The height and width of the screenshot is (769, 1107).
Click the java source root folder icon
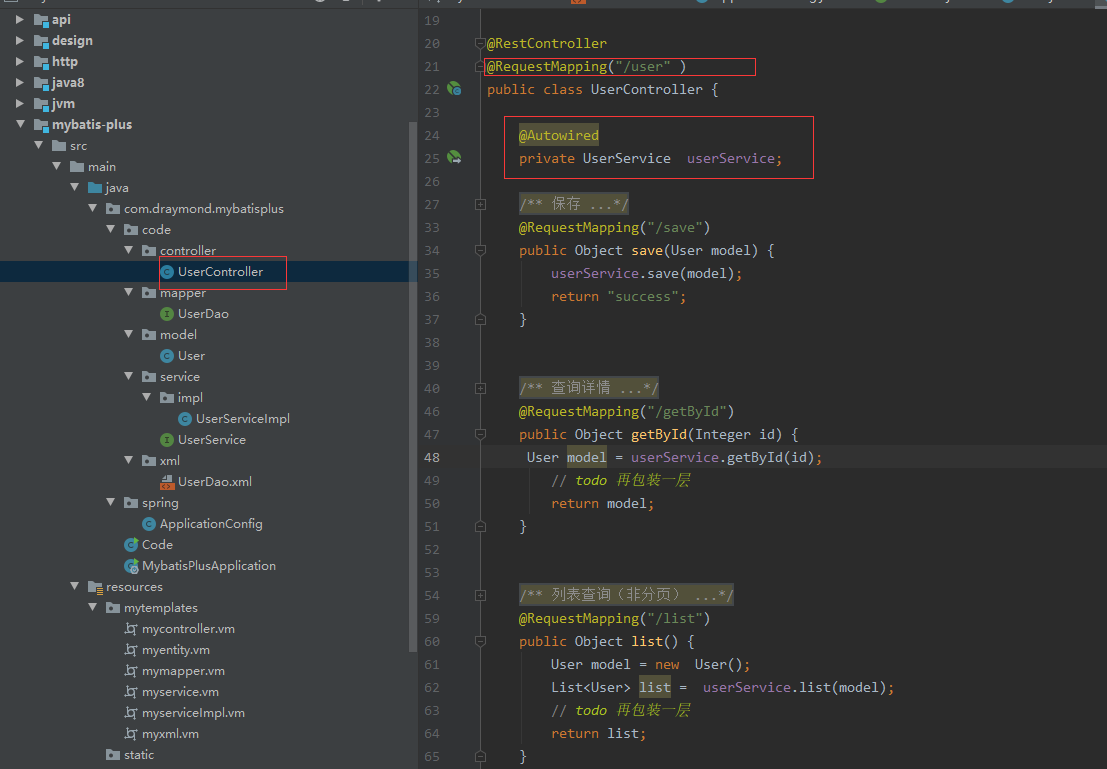point(95,188)
